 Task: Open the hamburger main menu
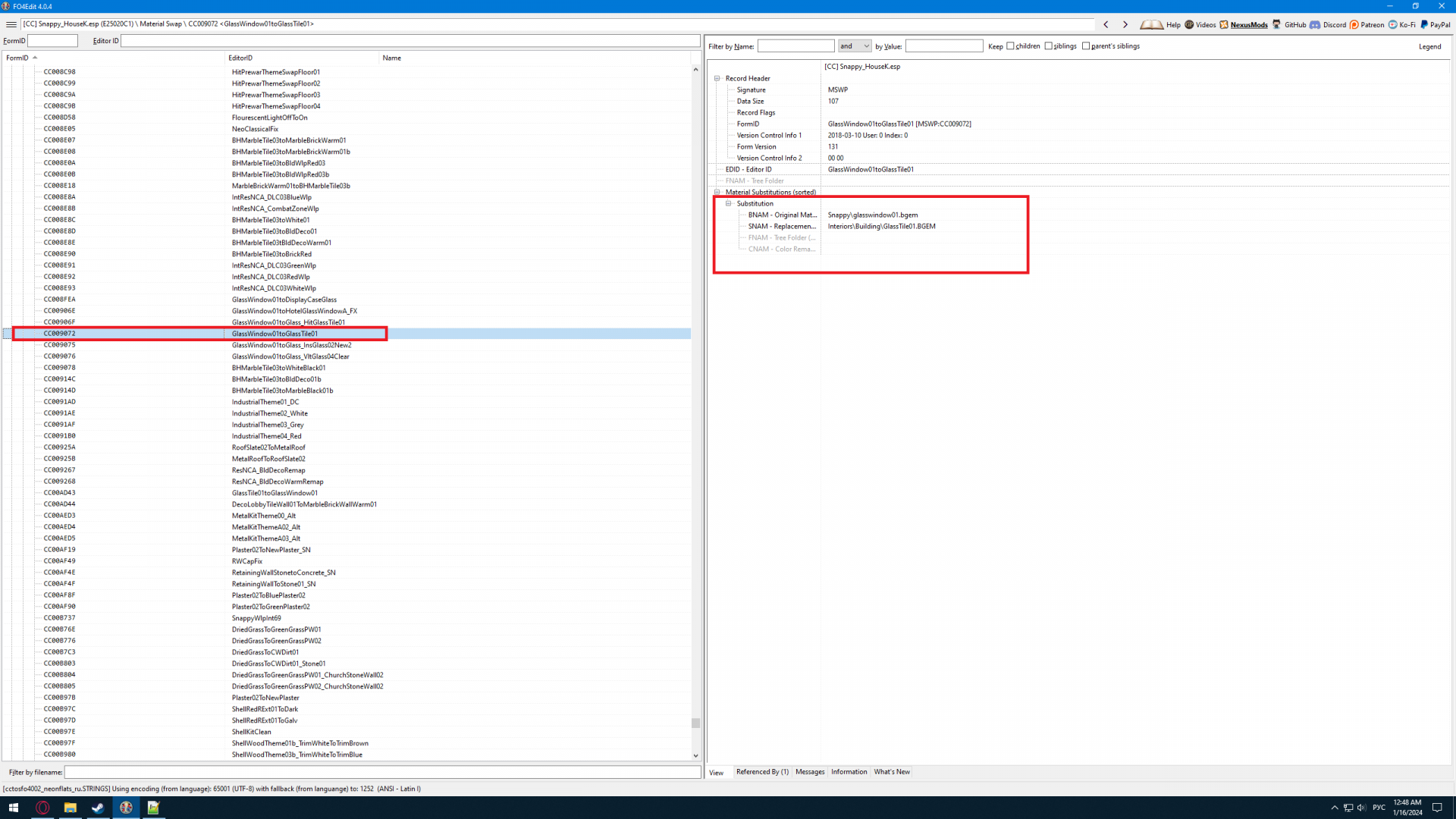[11, 24]
